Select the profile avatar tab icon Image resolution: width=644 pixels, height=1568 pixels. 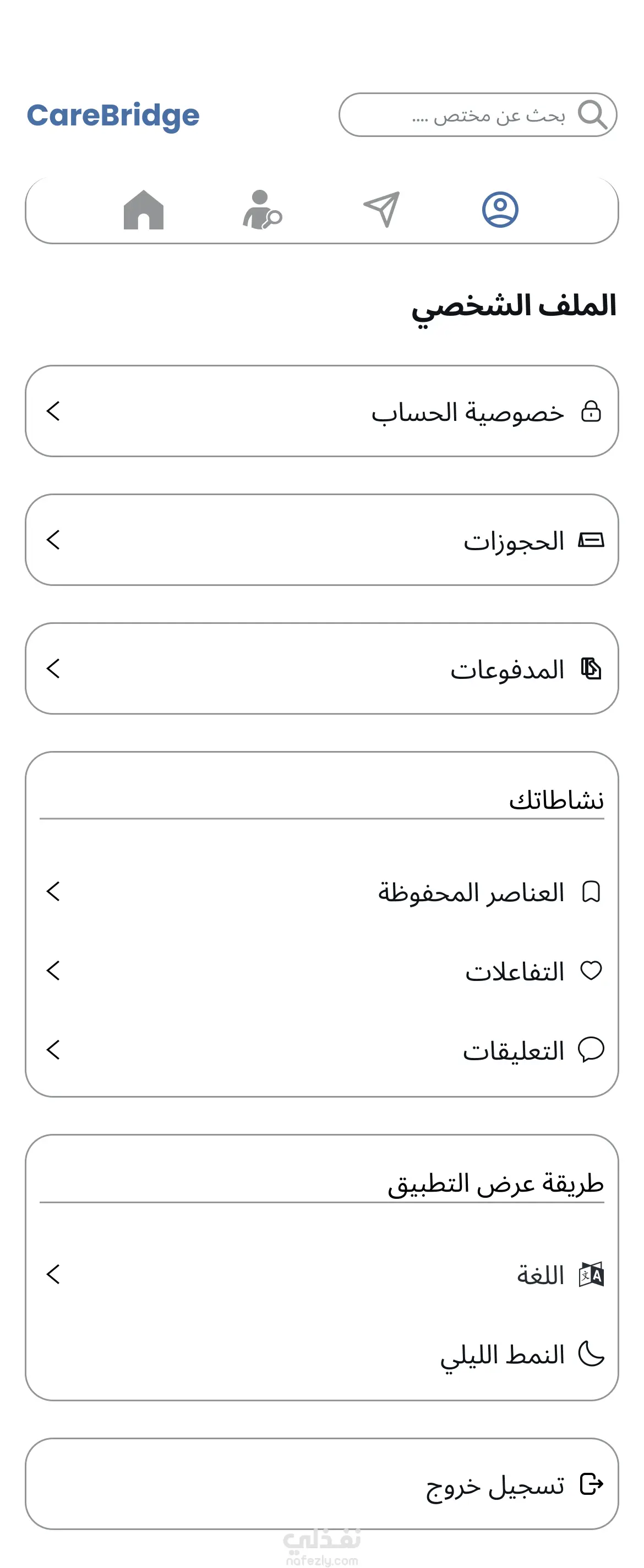point(500,210)
